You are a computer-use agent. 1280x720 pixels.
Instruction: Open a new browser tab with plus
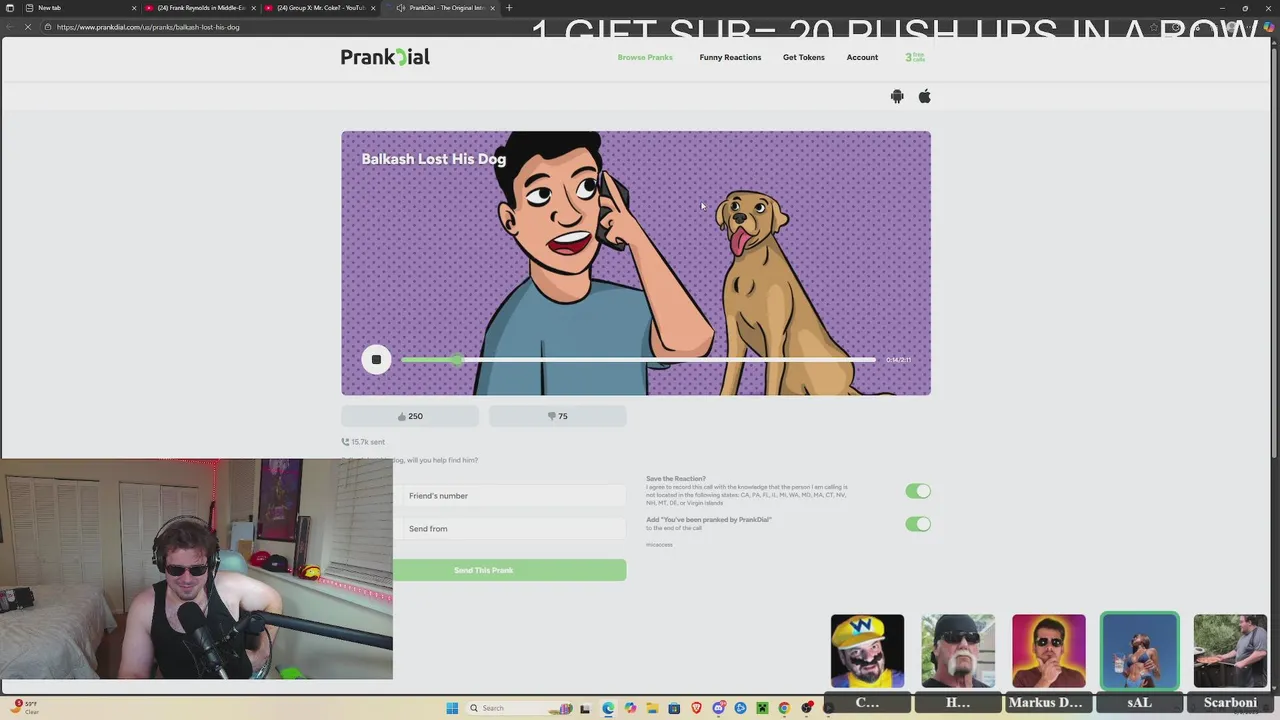(x=509, y=8)
